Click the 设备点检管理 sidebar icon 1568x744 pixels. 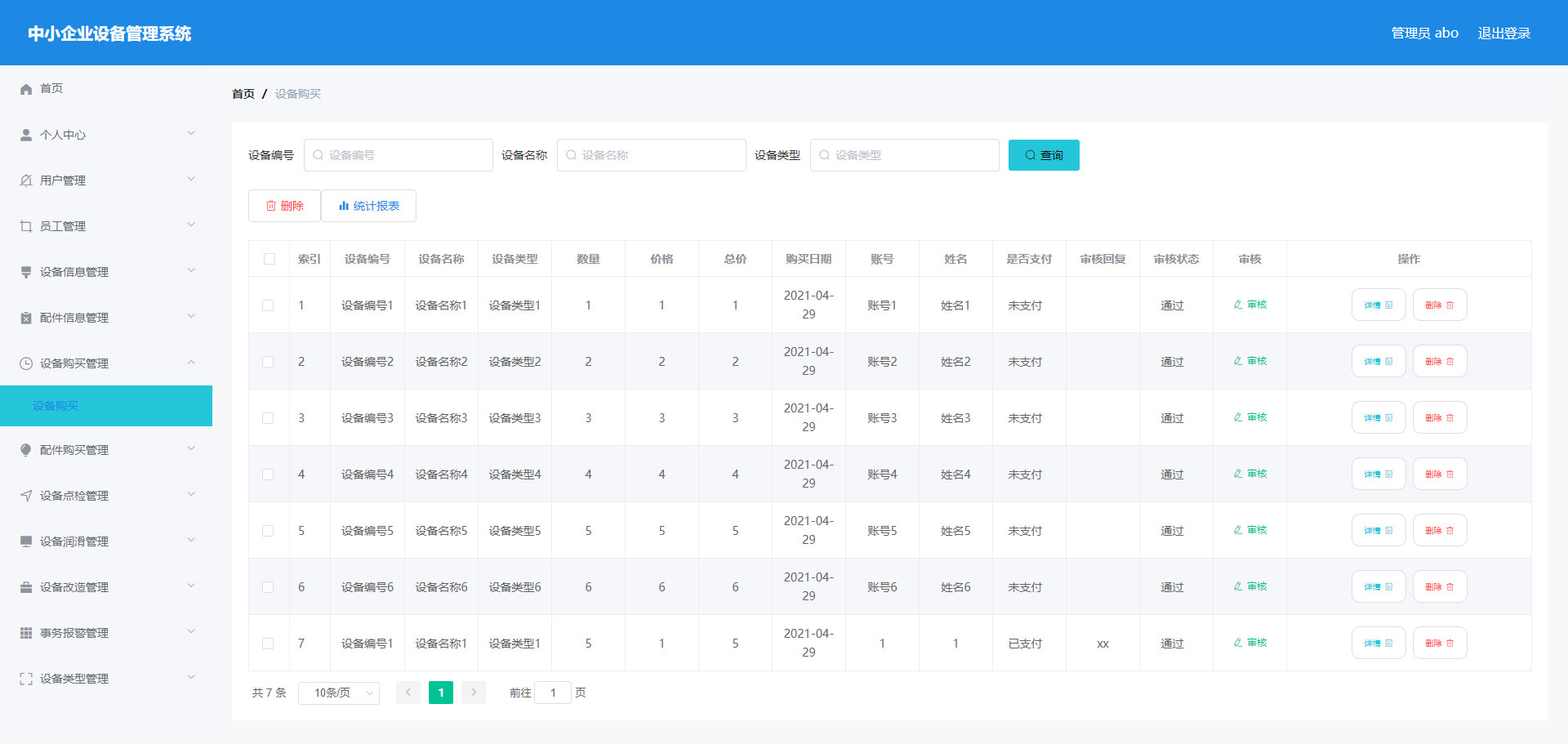pyautogui.click(x=26, y=496)
